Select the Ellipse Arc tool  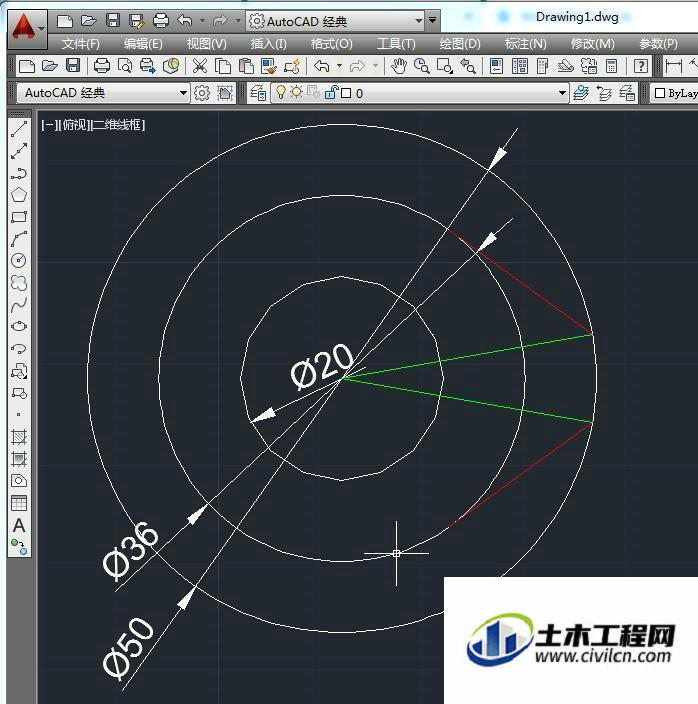[x=19, y=348]
